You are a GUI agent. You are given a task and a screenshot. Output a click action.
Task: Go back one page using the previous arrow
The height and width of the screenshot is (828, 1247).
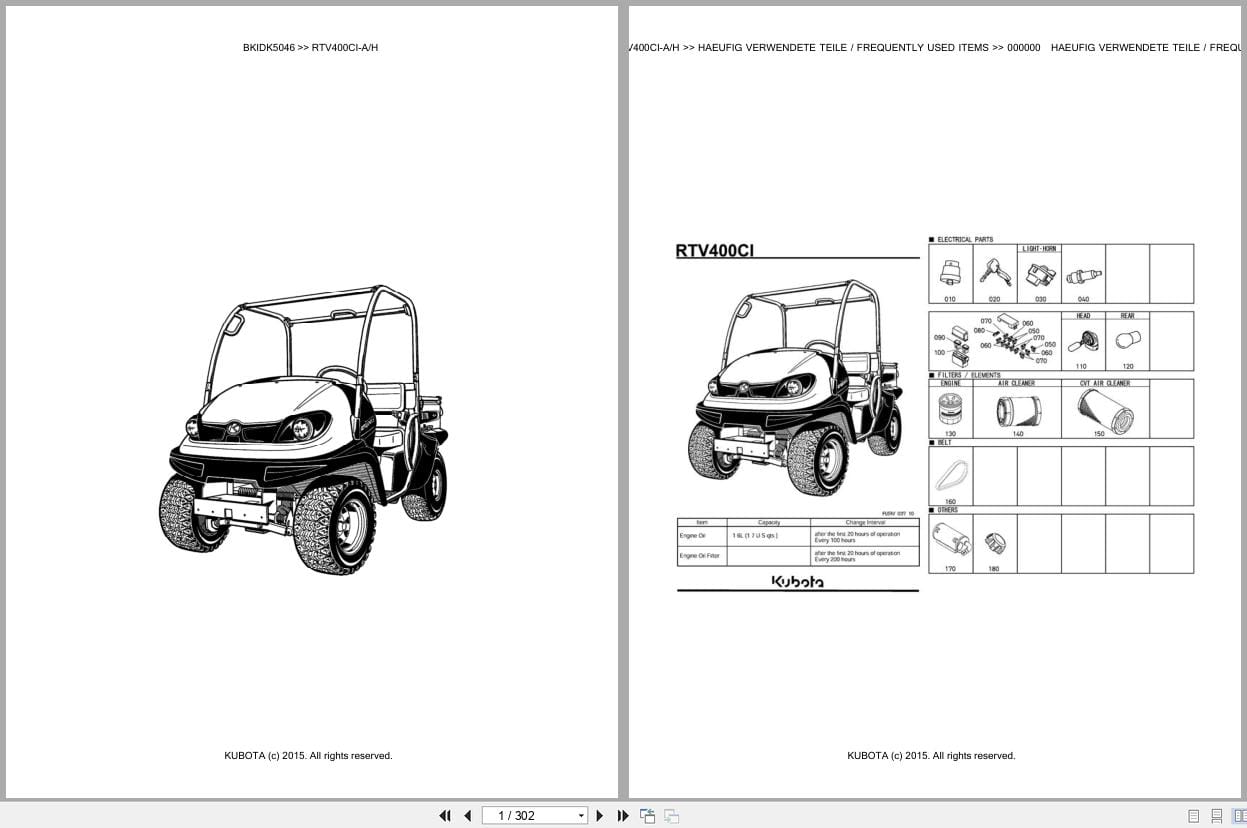pos(467,815)
